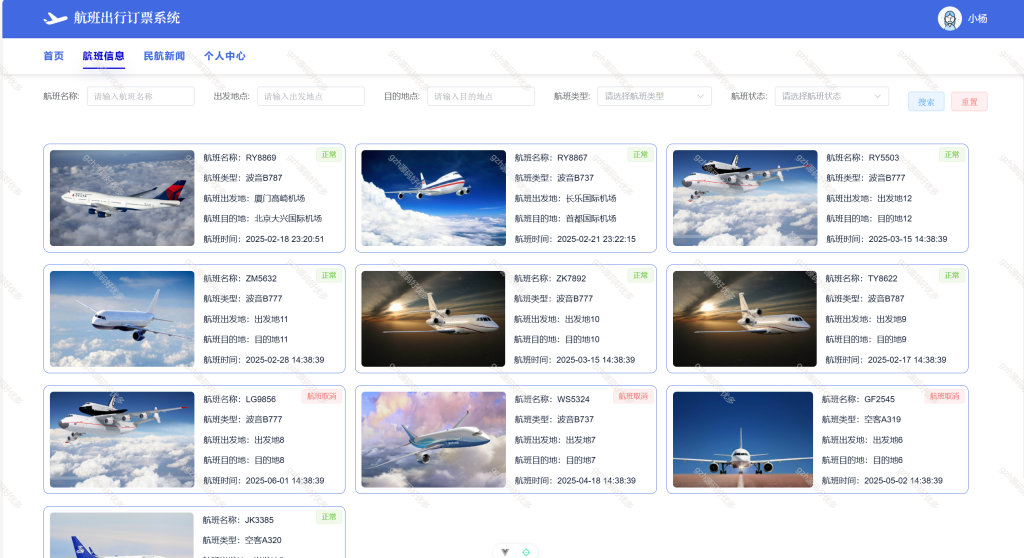1024x558 pixels.
Task: Open the 小杨 user avatar
Action: (x=950, y=18)
